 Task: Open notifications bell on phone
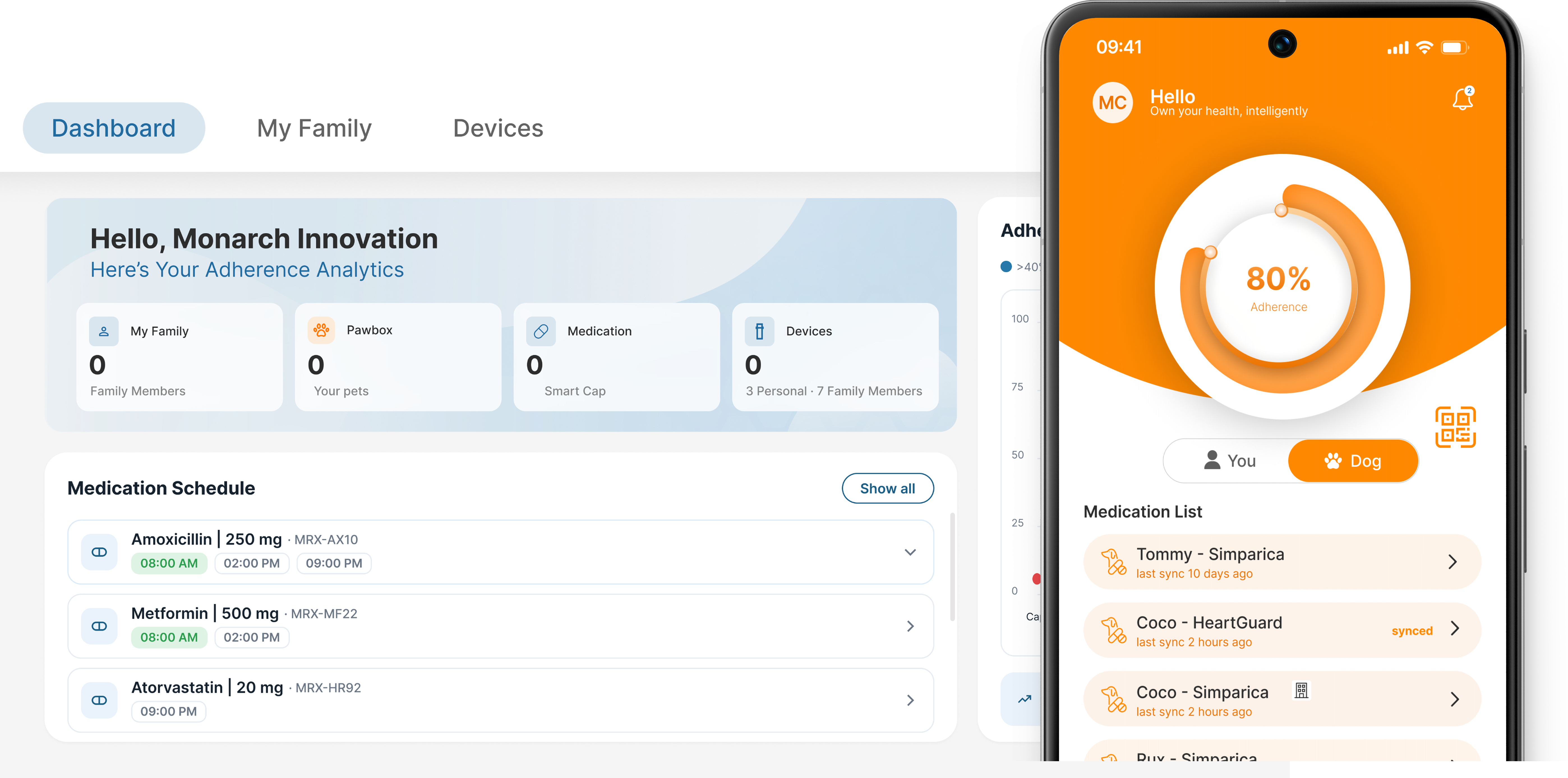tap(1463, 99)
